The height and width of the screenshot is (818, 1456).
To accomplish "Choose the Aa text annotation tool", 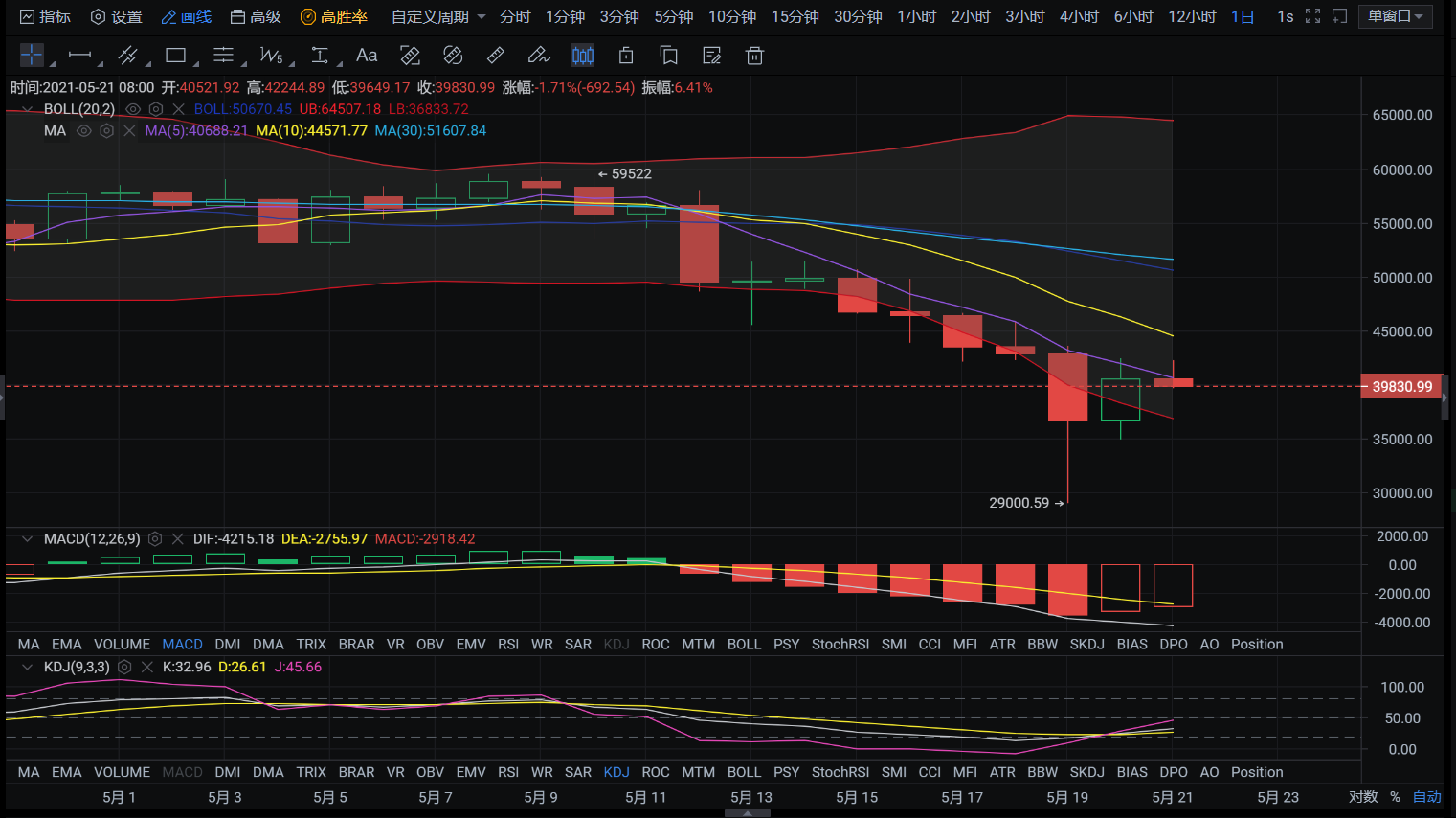I will point(367,56).
